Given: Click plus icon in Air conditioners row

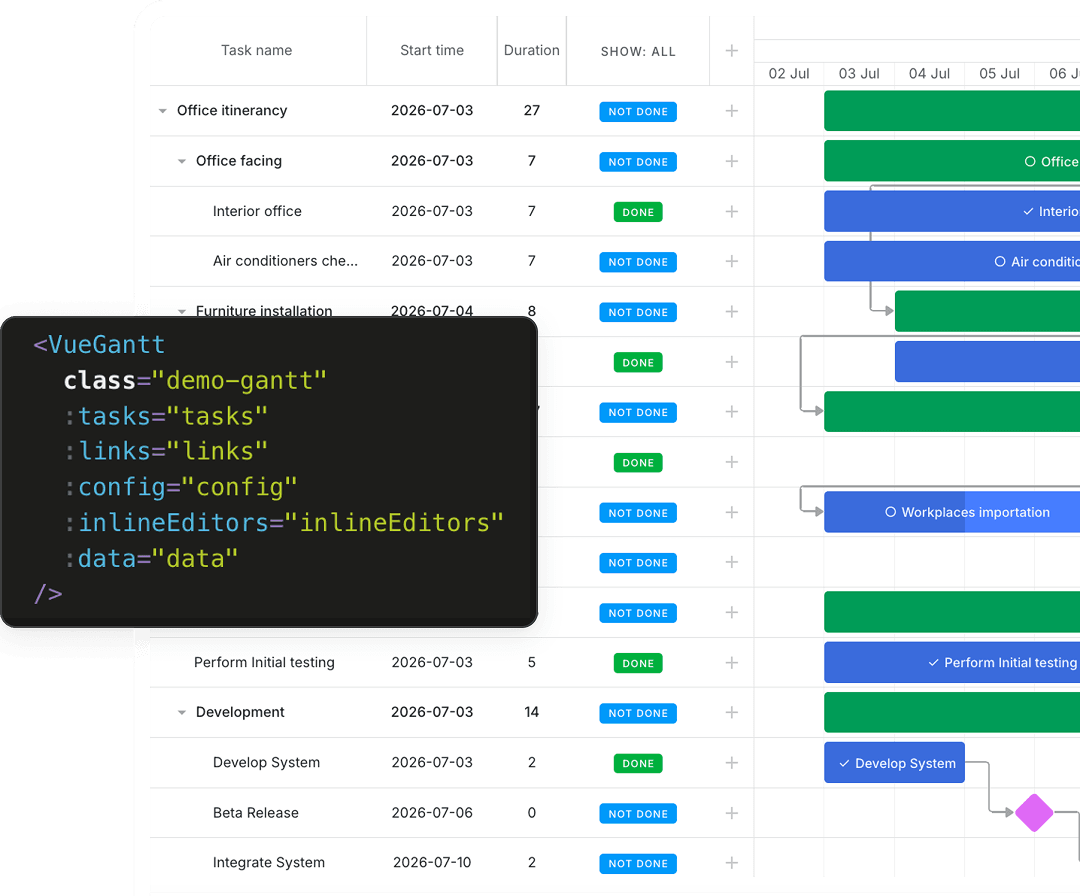Looking at the screenshot, I should pyautogui.click(x=731, y=261).
